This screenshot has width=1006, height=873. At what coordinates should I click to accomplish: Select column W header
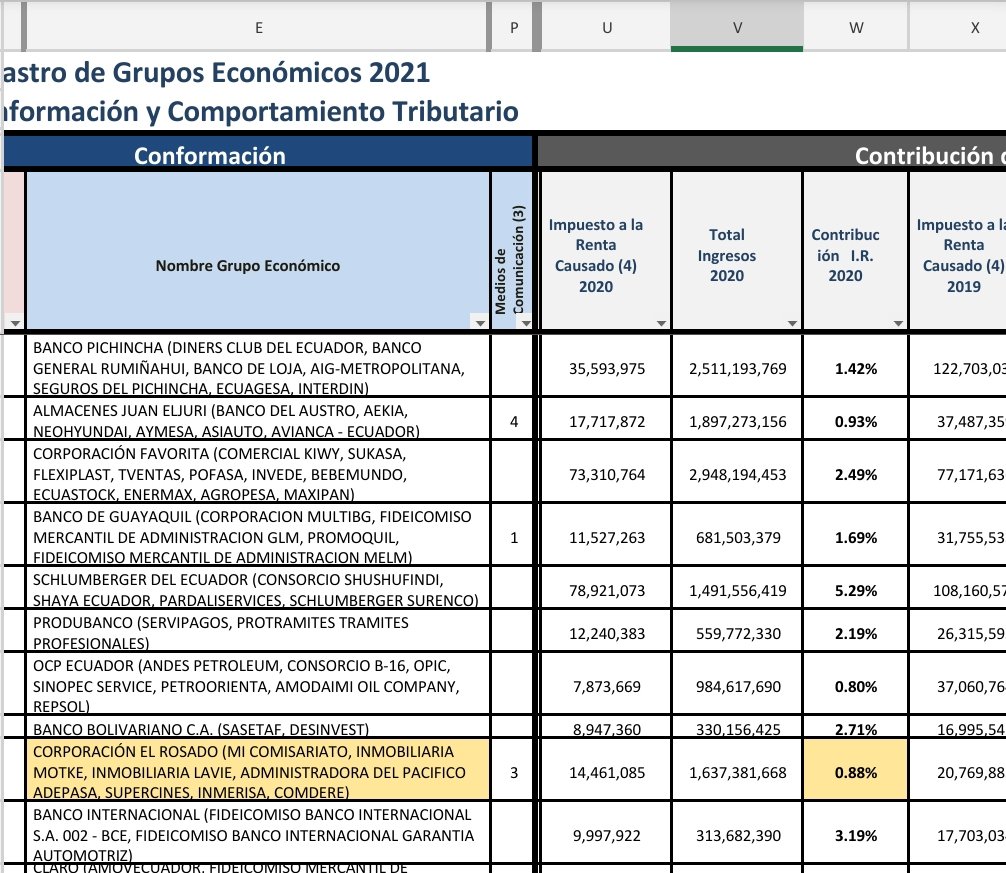click(856, 27)
